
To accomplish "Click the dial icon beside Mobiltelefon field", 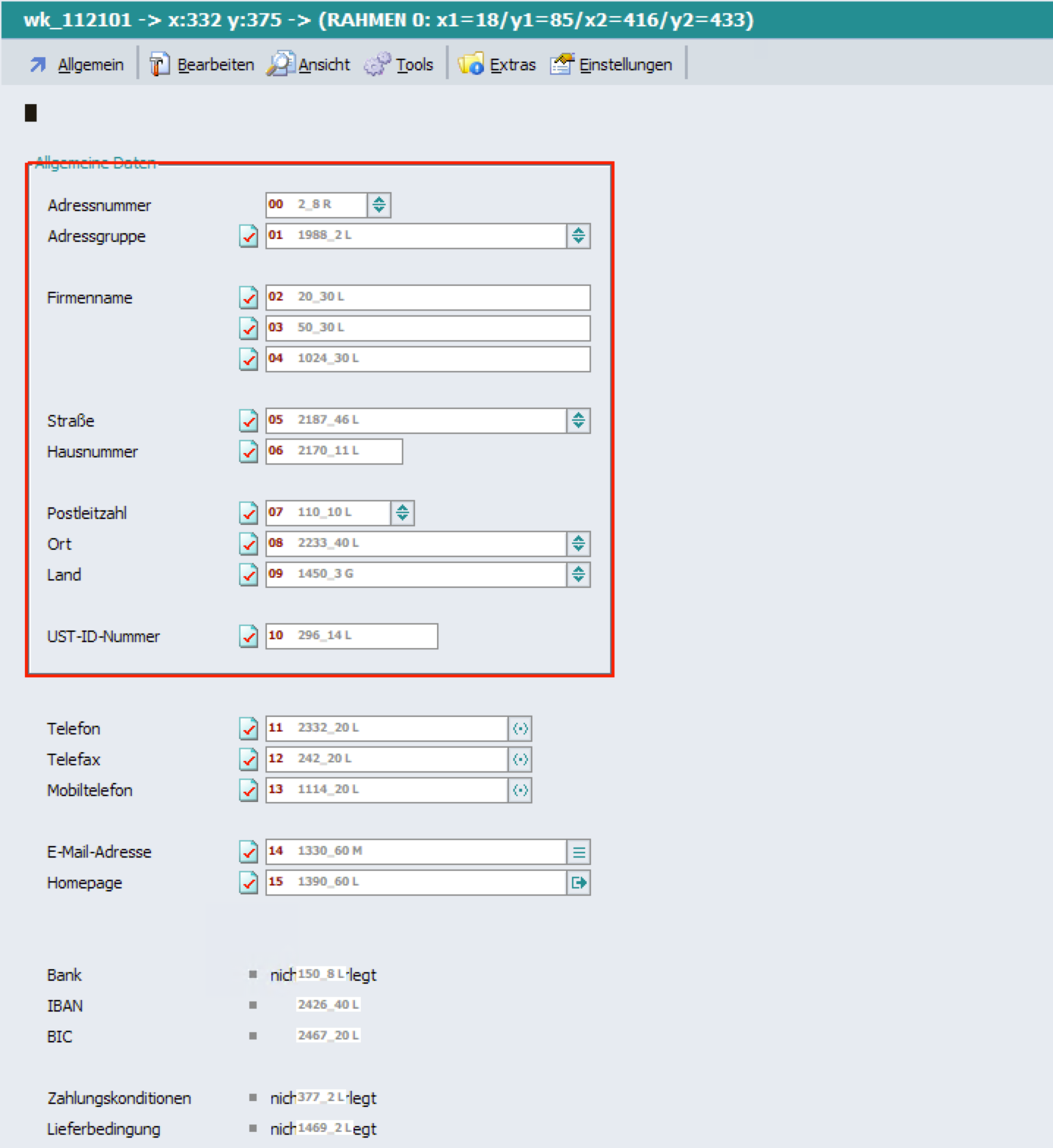I will [520, 790].
